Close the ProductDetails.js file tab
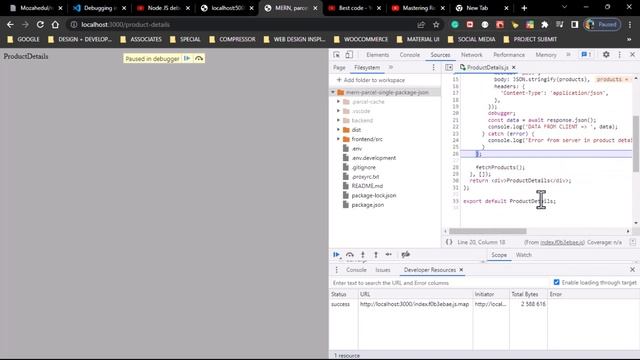 [513, 67]
